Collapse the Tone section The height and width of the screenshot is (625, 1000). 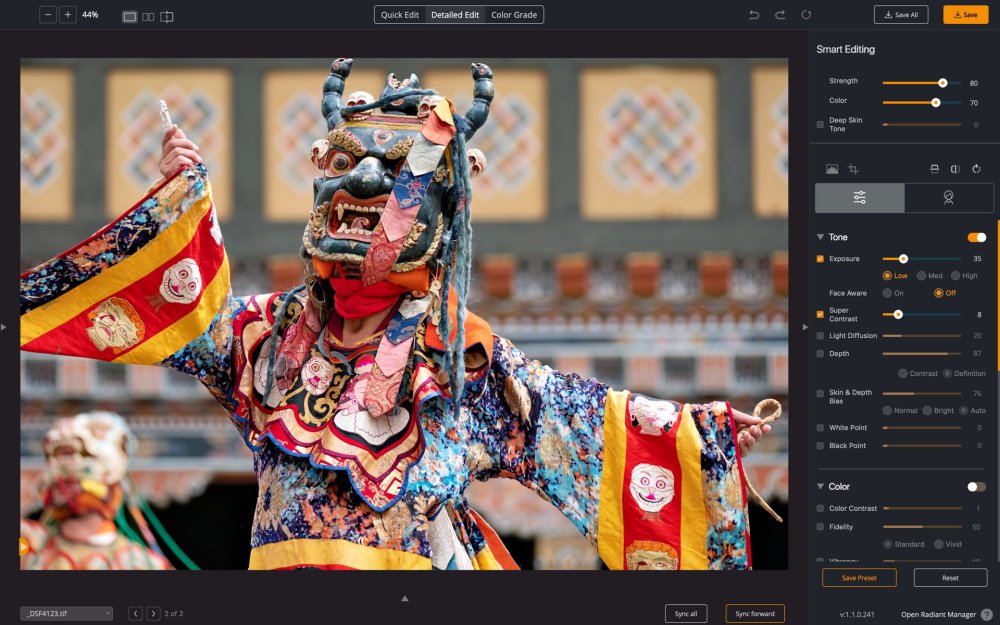coord(820,237)
